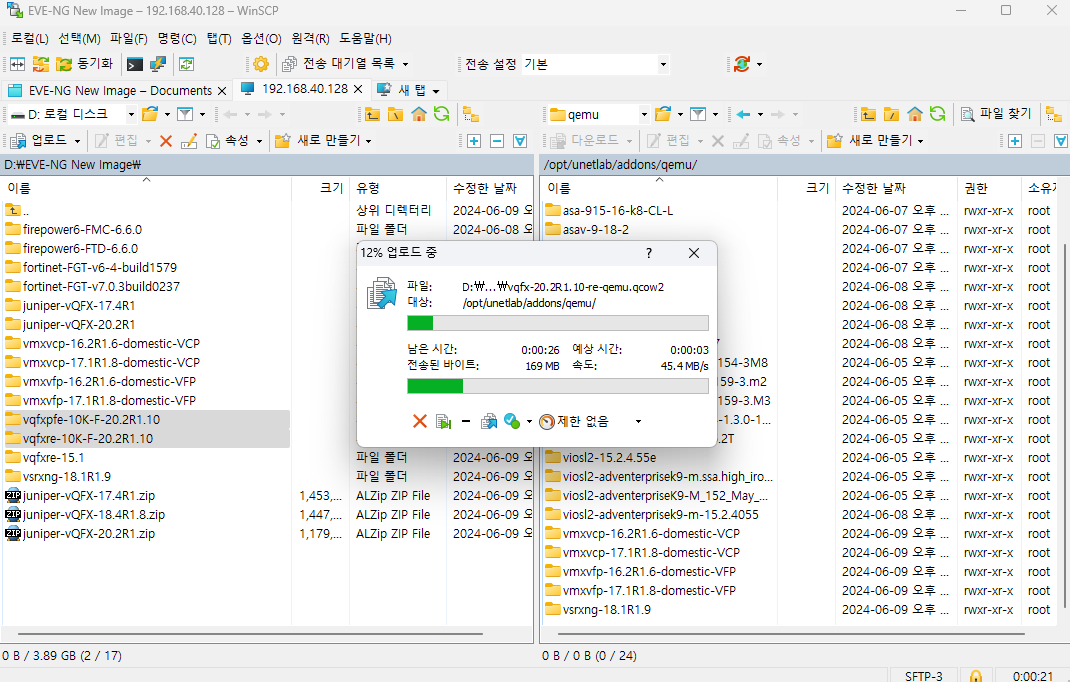Select the vqfxre-15.1 local folder
The image size is (1070, 682).
coord(53,457)
